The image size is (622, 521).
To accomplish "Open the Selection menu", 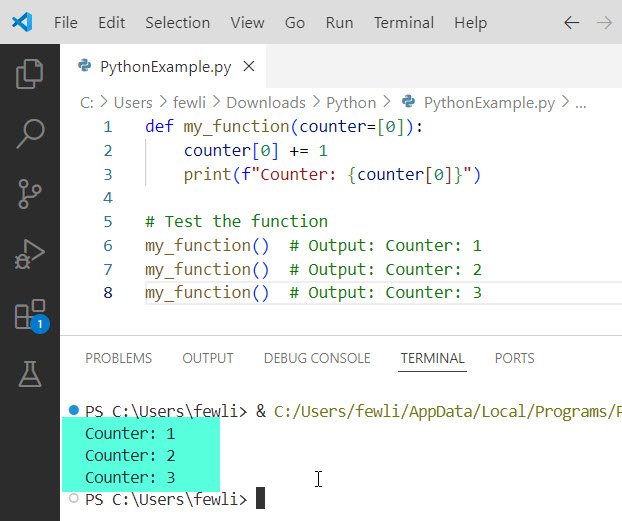I will click(177, 23).
